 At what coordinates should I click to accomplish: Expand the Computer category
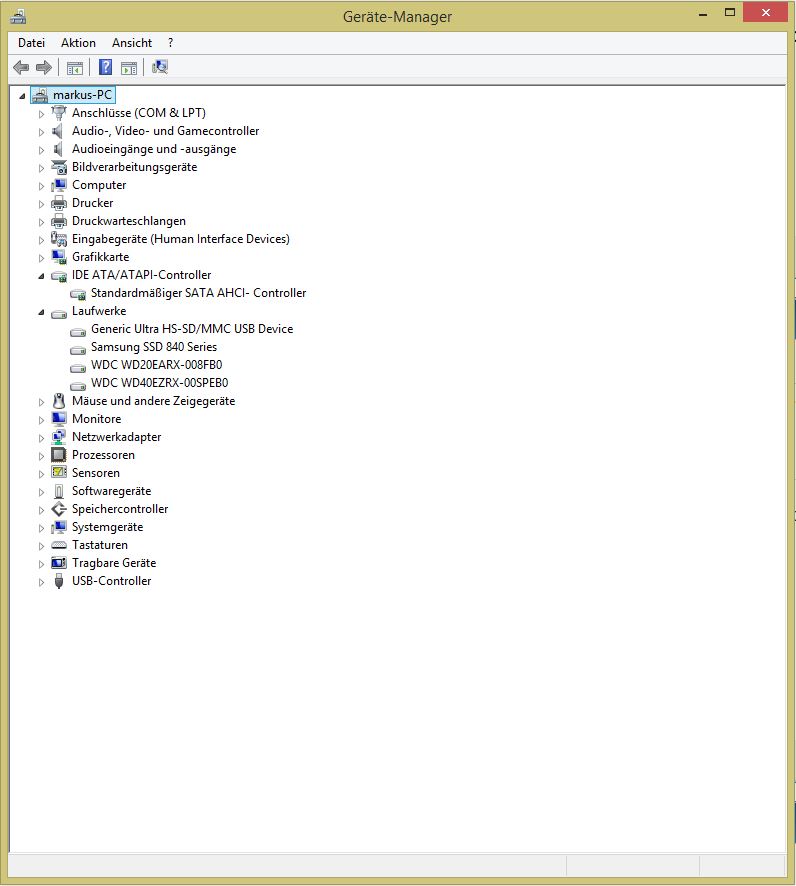point(41,186)
